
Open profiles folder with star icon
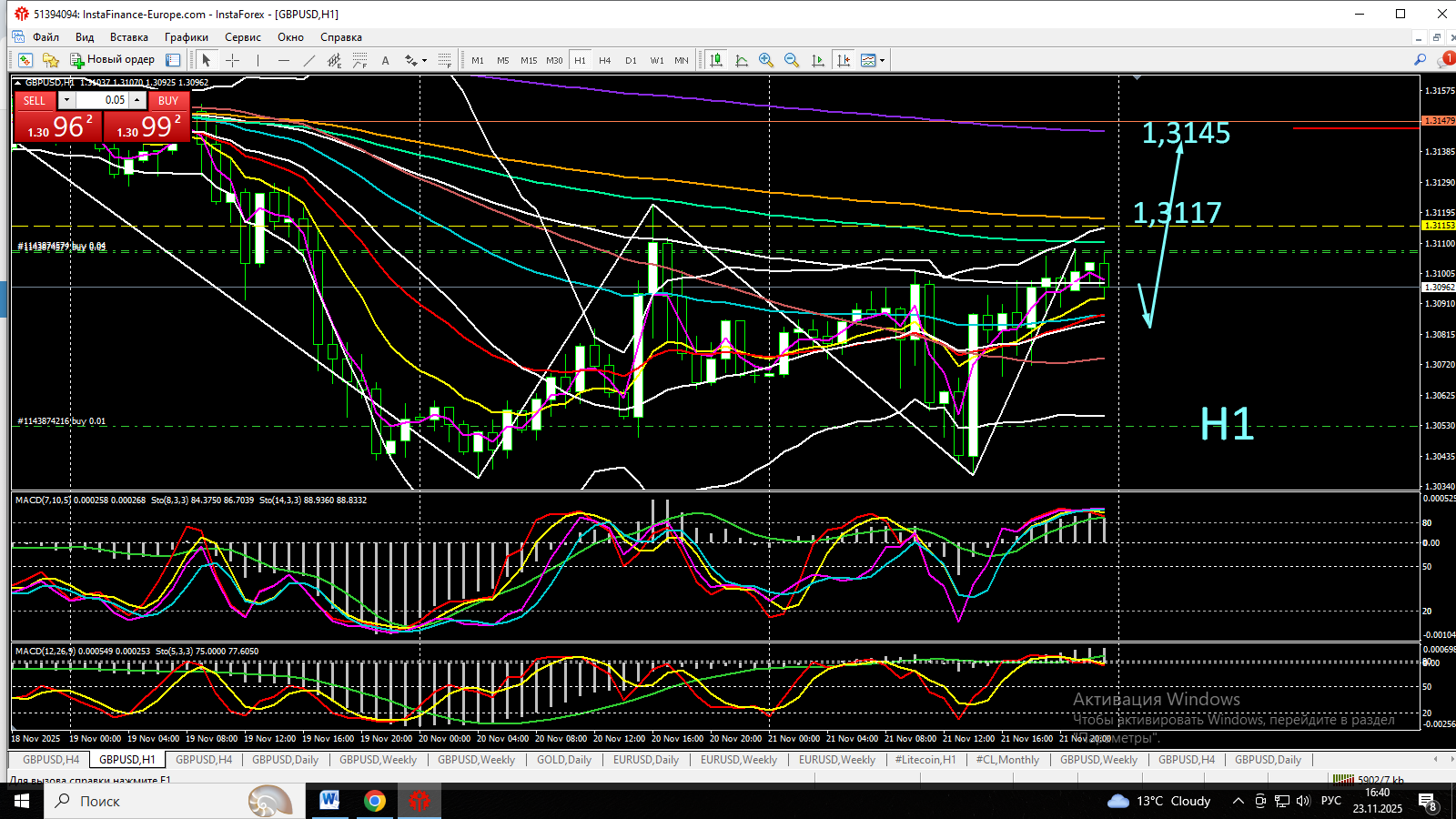click(x=51, y=60)
